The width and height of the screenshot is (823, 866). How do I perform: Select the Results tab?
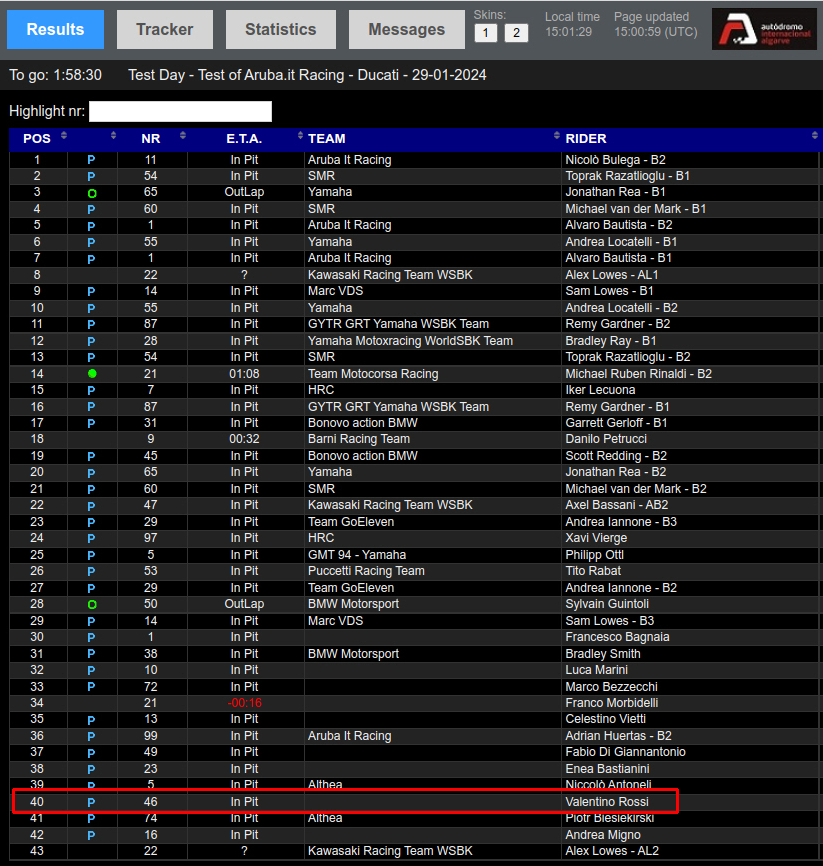(55, 30)
